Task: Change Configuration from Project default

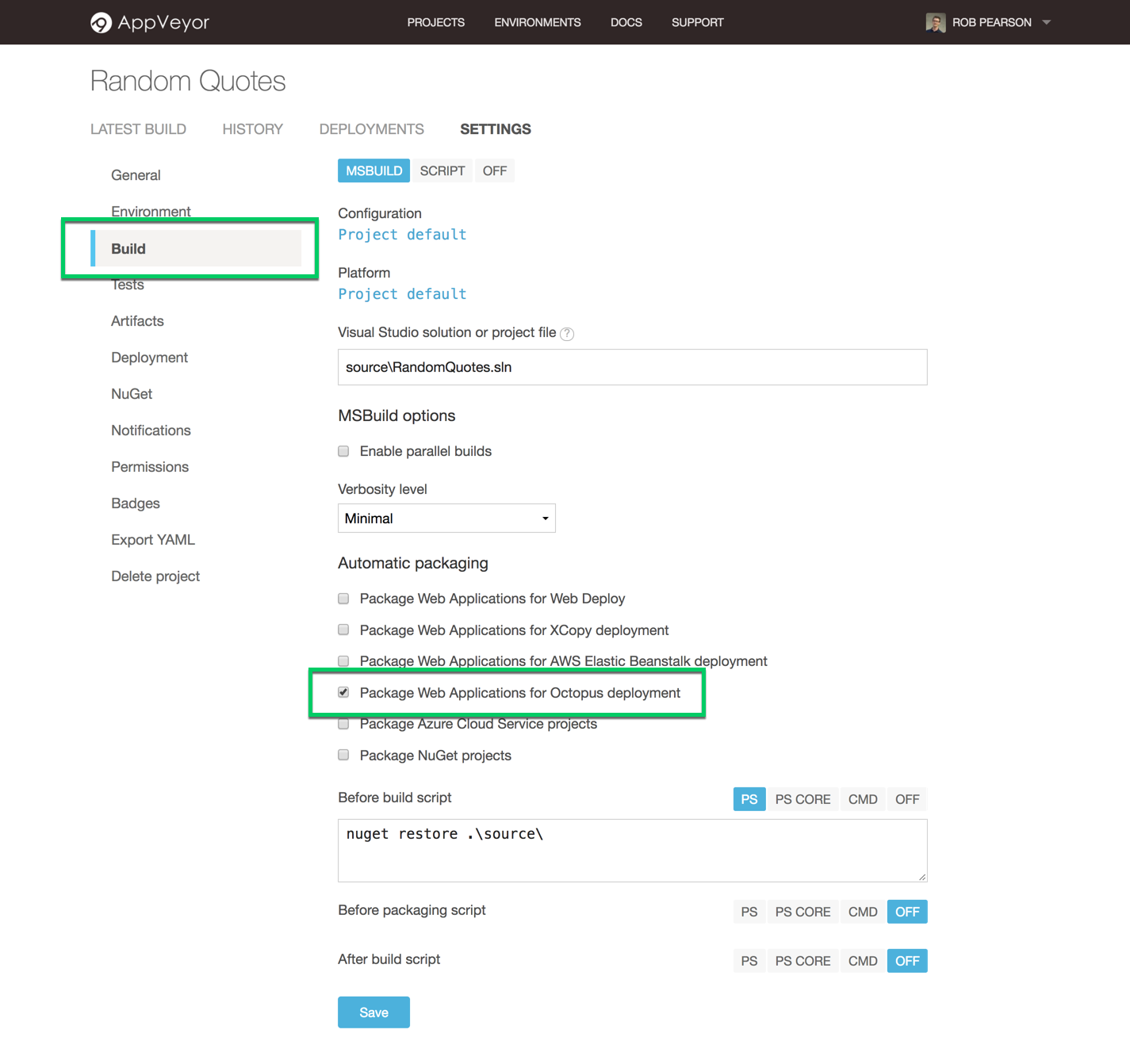Action: 402,234
